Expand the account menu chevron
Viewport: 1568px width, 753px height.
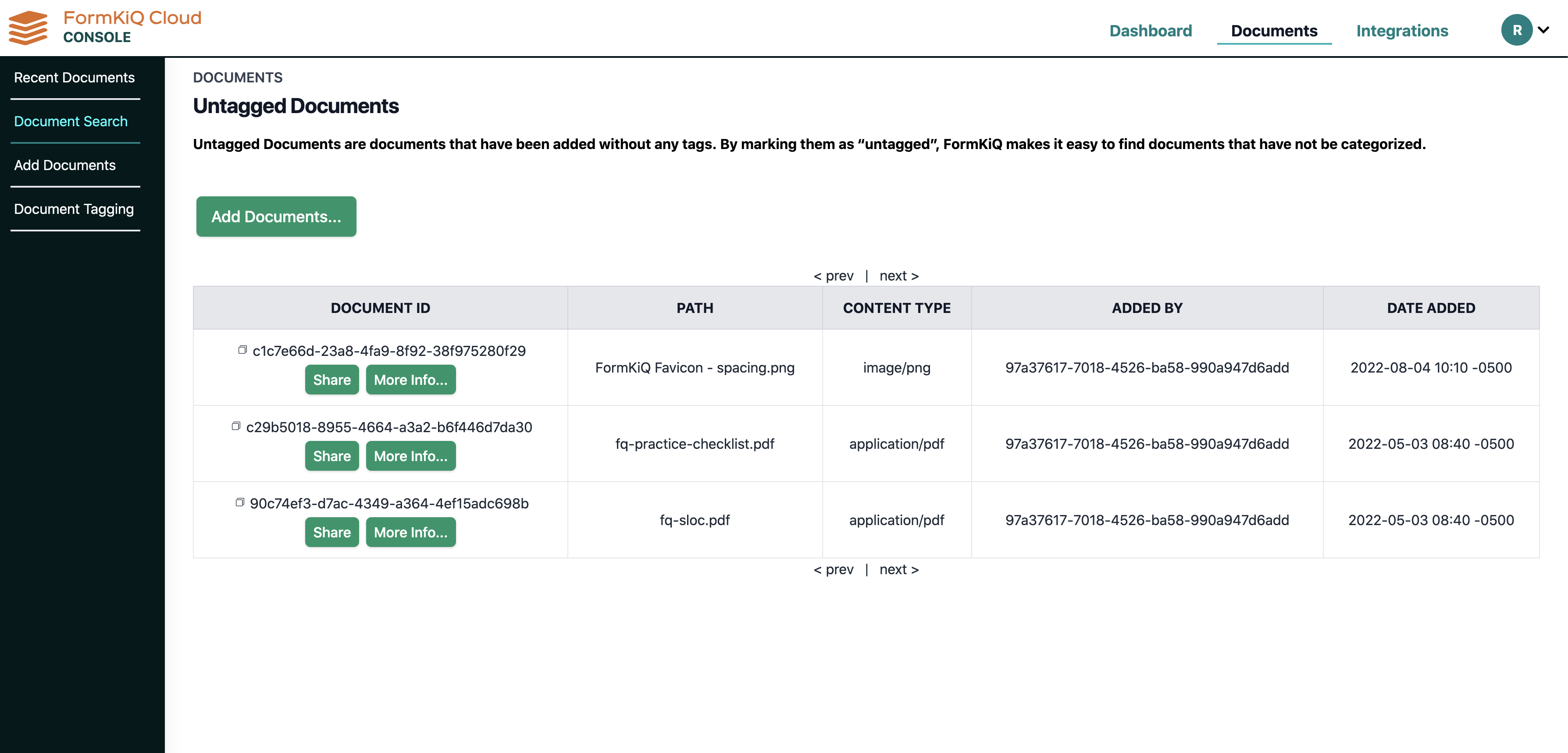1544,29
